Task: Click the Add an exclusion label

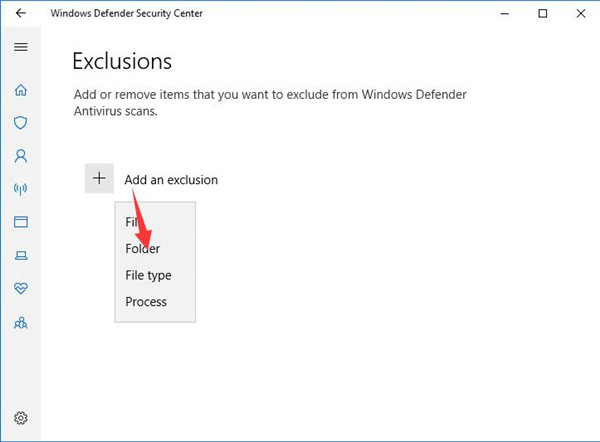Action: pos(171,179)
